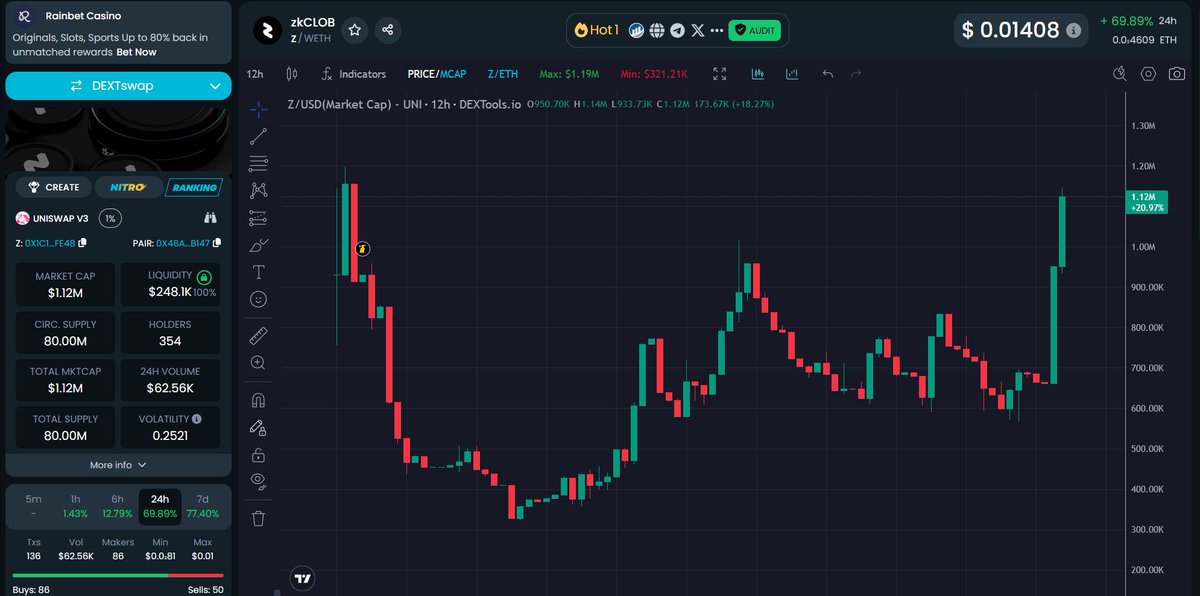1200x596 pixels.
Task: Click trash icon to remove drawings
Action: [x=258, y=518]
